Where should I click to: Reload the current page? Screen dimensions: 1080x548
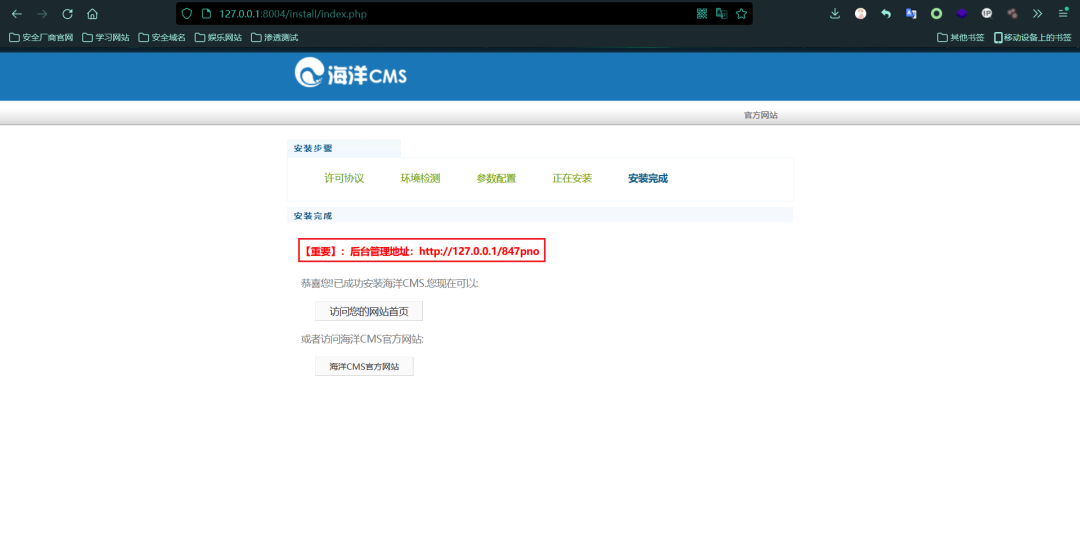tap(68, 14)
